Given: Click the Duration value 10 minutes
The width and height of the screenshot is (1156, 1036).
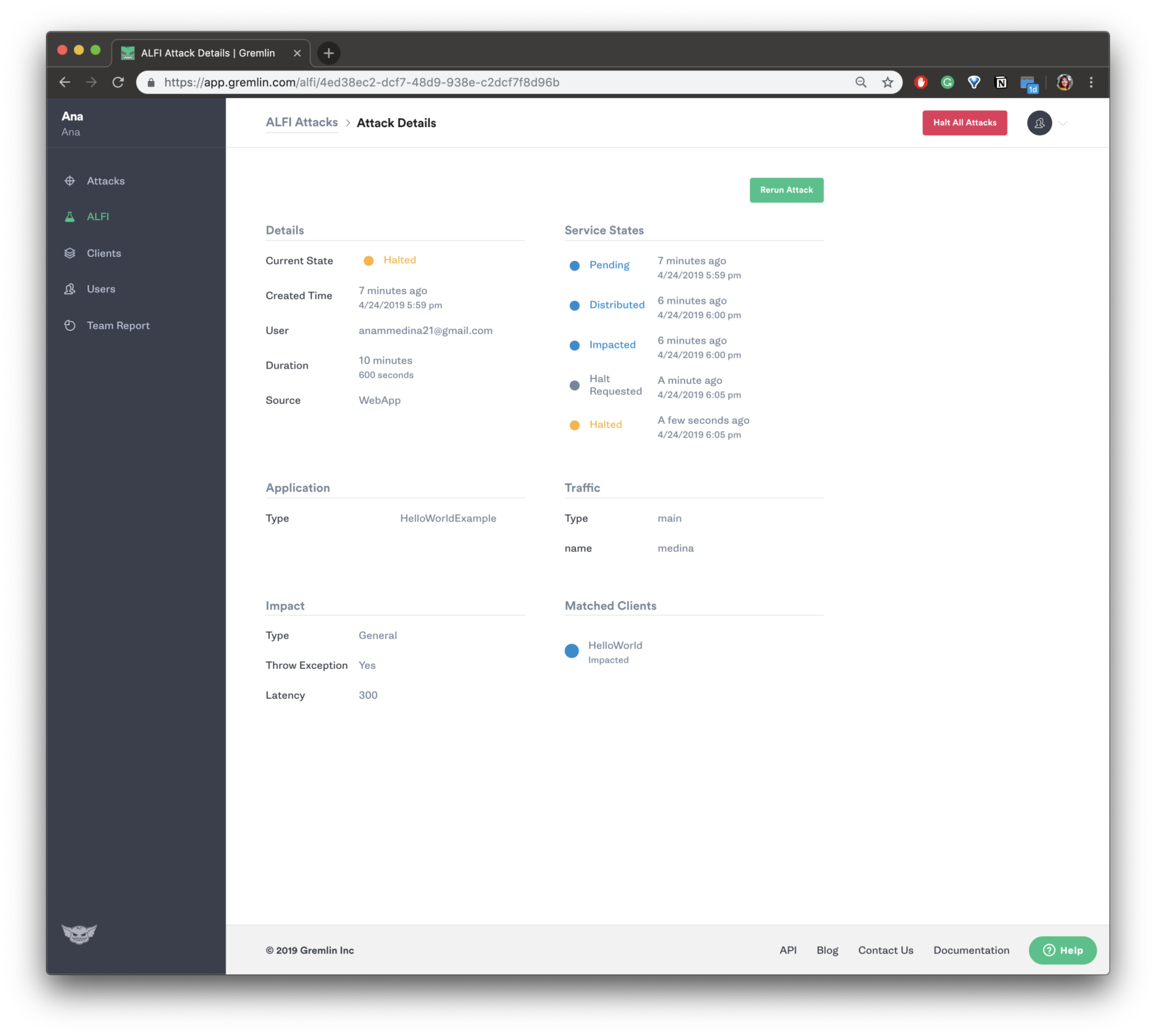Looking at the screenshot, I should (x=386, y=361).
